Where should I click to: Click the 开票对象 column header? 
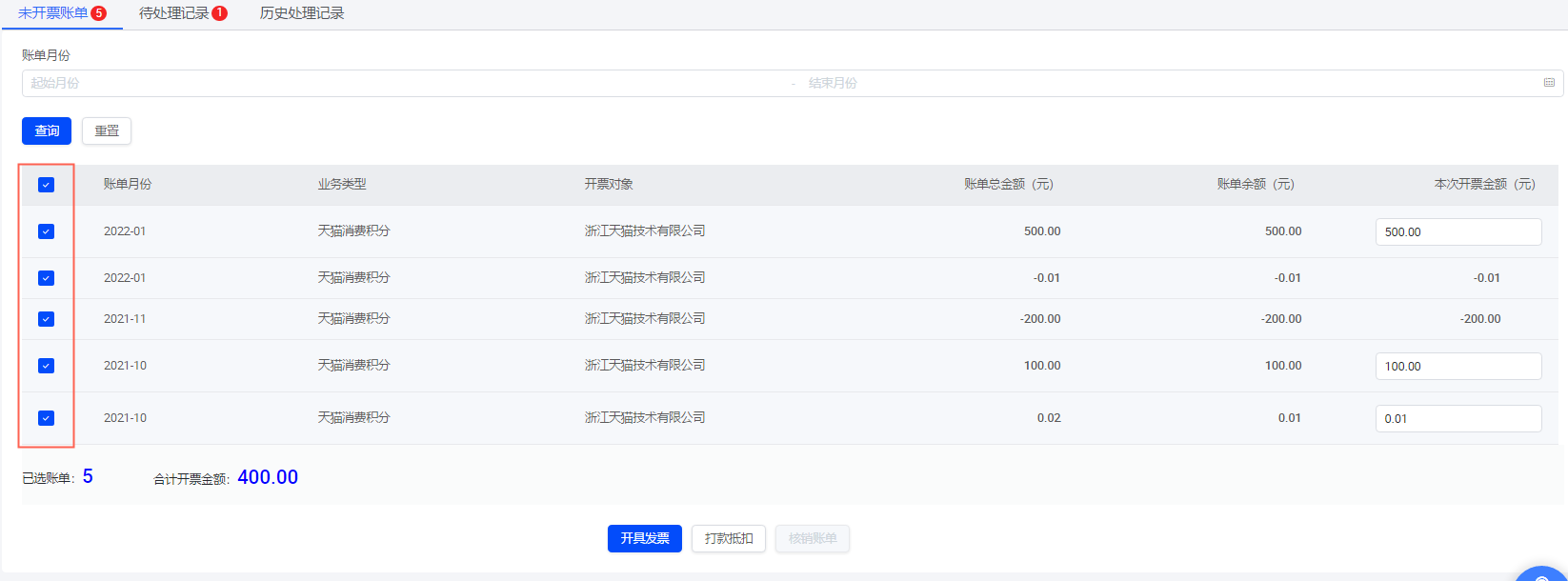tap(609, 184)
